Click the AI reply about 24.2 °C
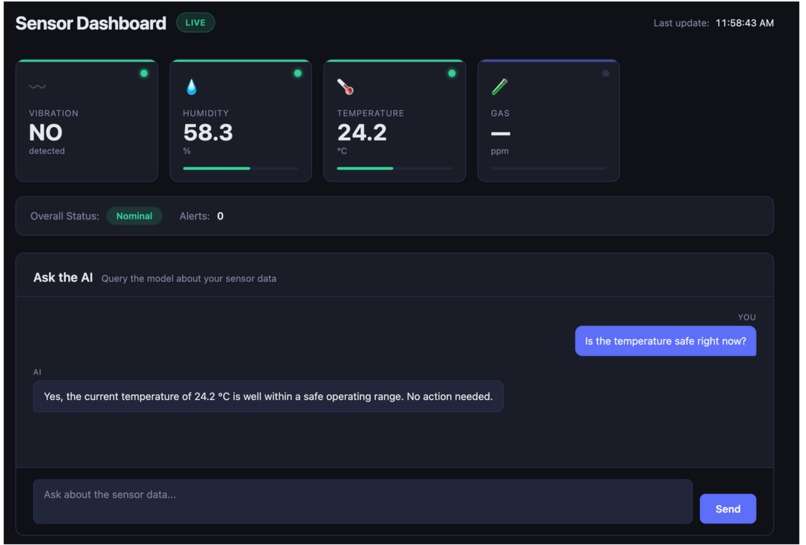The height and width of the screenshot is (545, 806). pyautogui.click(x=268, y=396)
